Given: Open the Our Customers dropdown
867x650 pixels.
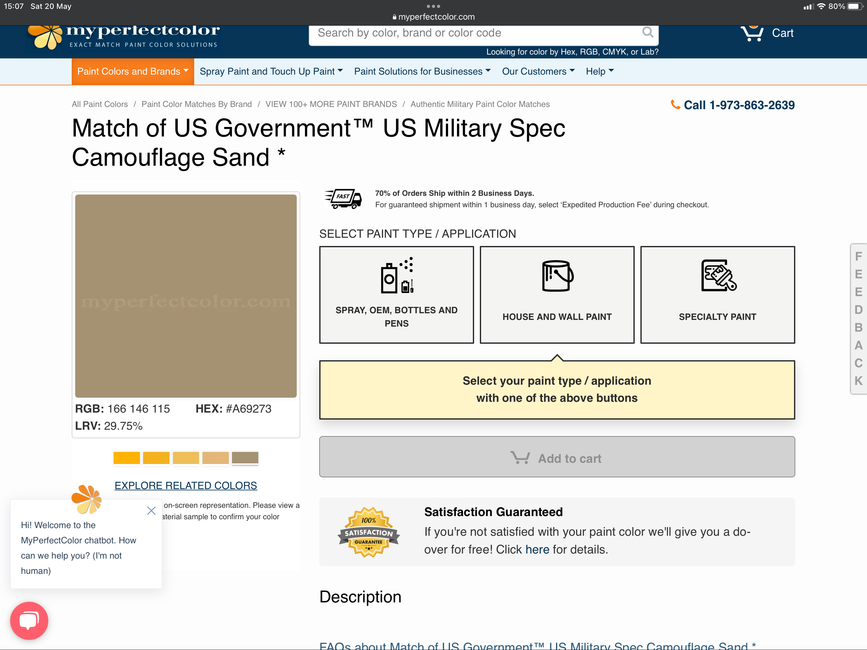Looking at the screenshot, I should pyautogui.click(x=539, y=71).
